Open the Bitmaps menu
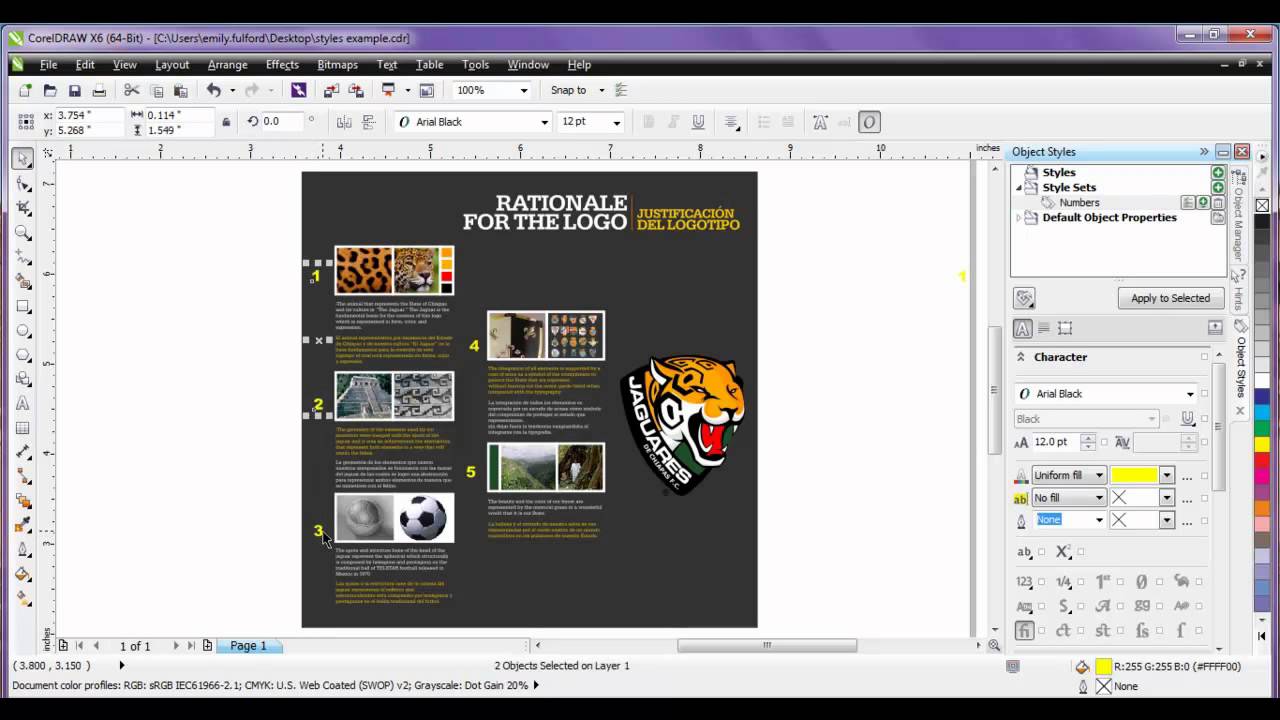This screenshot has height=720, width=1280. tap(337, 64)
